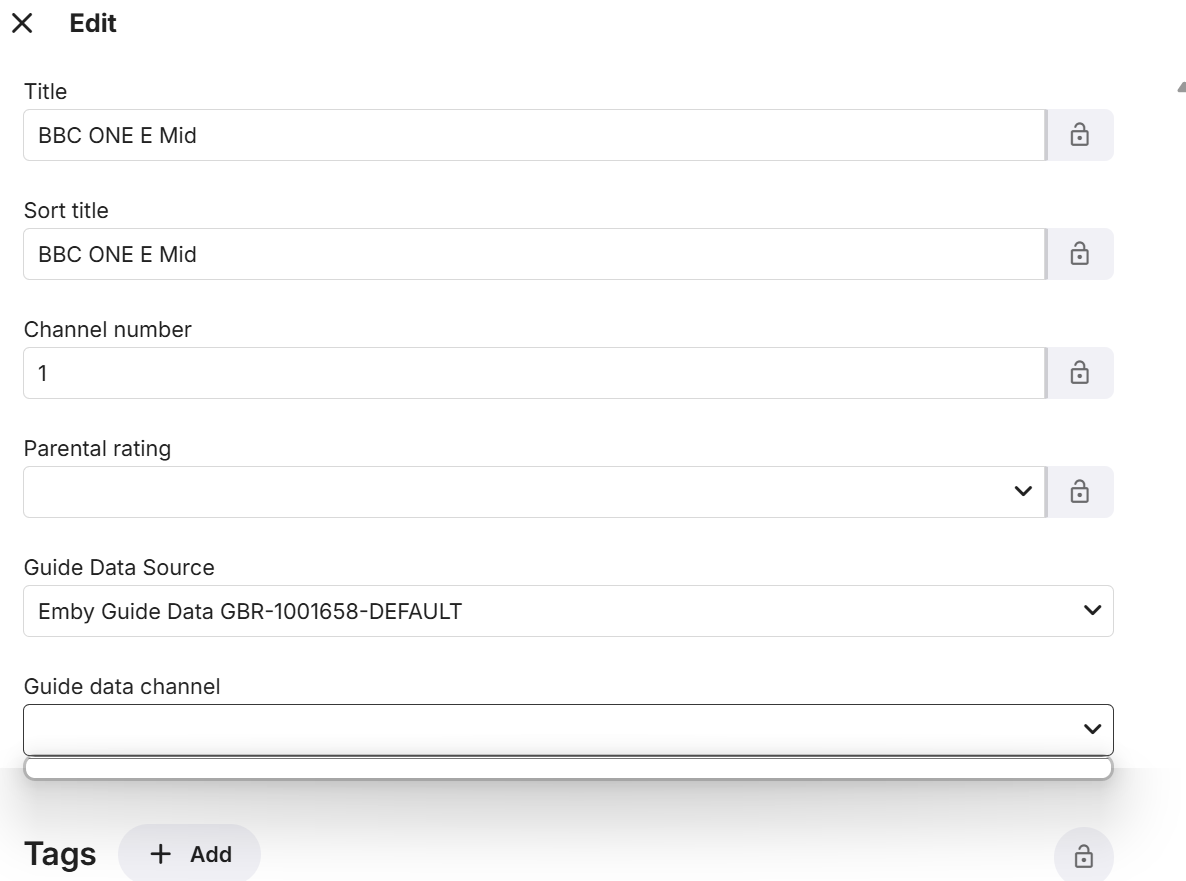Viewport: 1186px width, 881px height.
Task: Lock the Parental rating padlock icon
Action: [1080, 491]
